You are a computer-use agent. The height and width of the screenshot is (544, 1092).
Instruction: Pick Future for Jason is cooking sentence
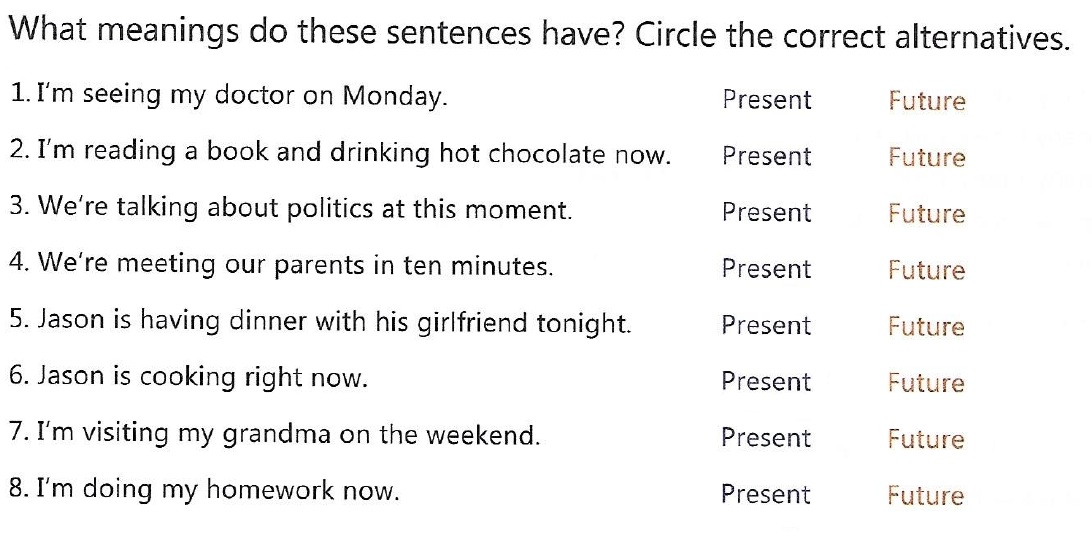point(926,383)
